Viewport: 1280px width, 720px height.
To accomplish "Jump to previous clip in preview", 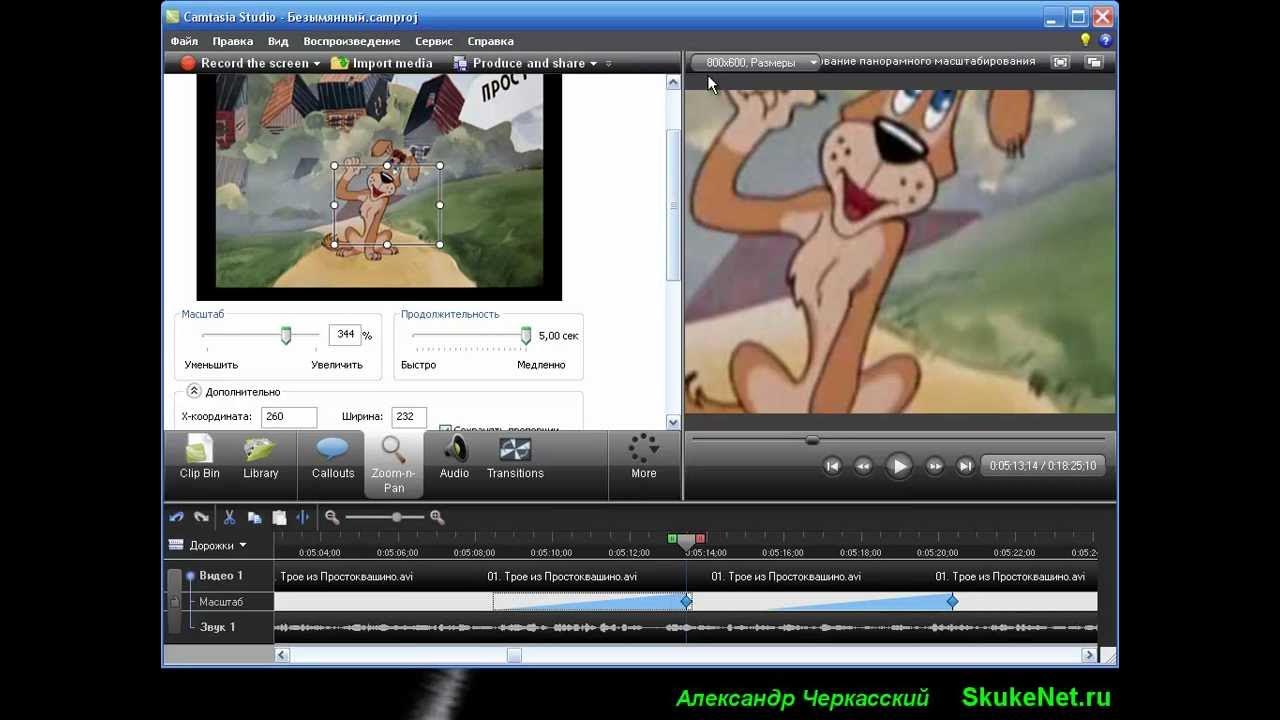I will pos(832,466).
